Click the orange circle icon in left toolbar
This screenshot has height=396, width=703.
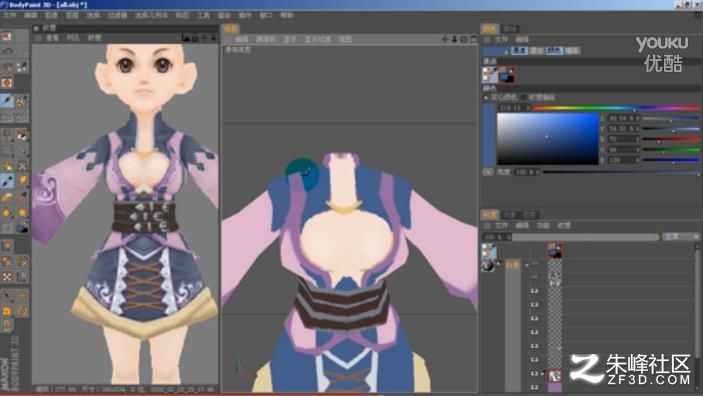[7, 83]
